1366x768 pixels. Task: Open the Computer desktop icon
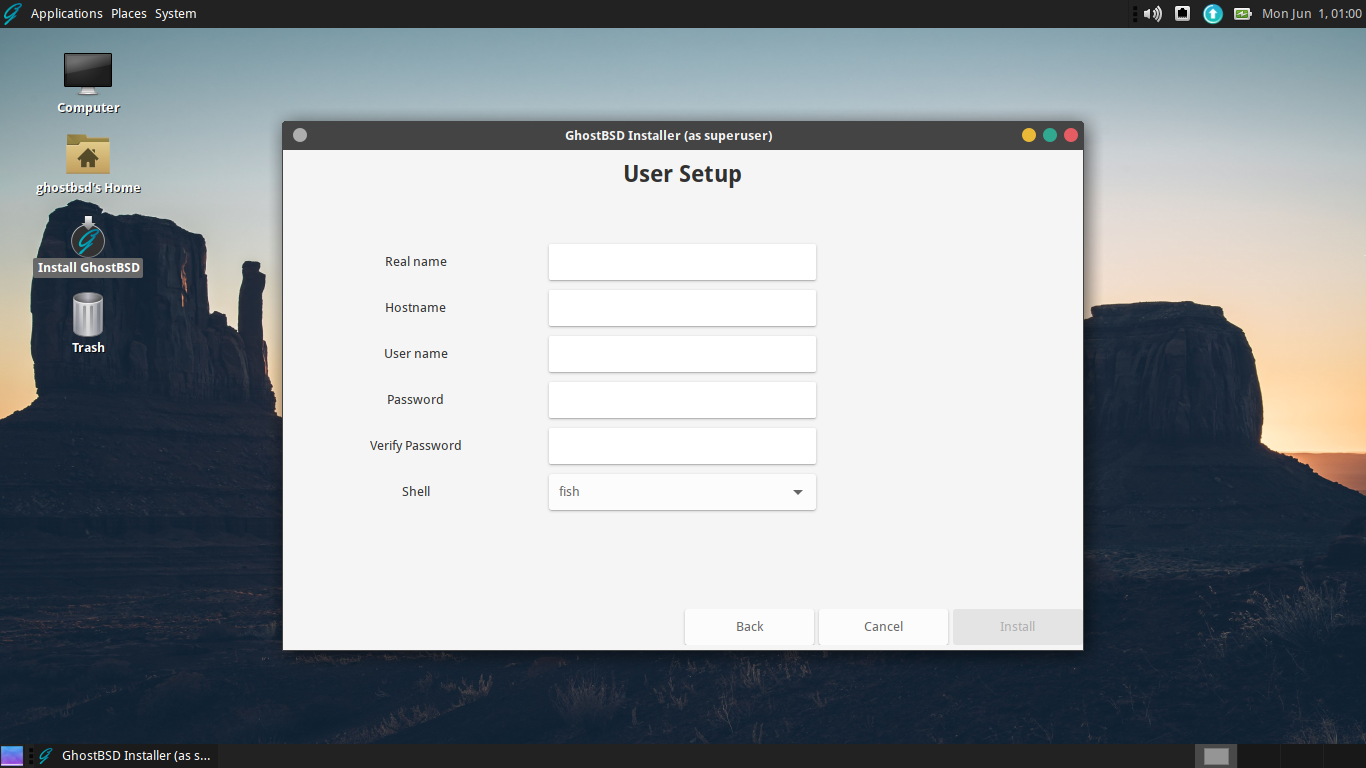(88, 83)
